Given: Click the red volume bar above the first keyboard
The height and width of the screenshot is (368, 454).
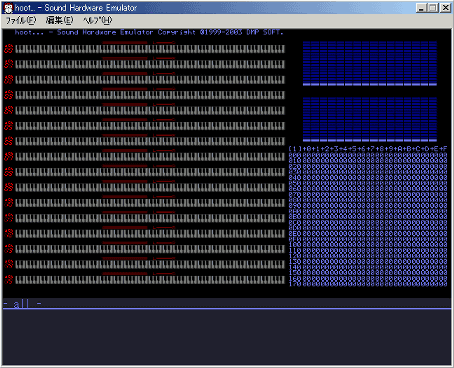Looking at the screenshot, I should click(x=125, y=43).
